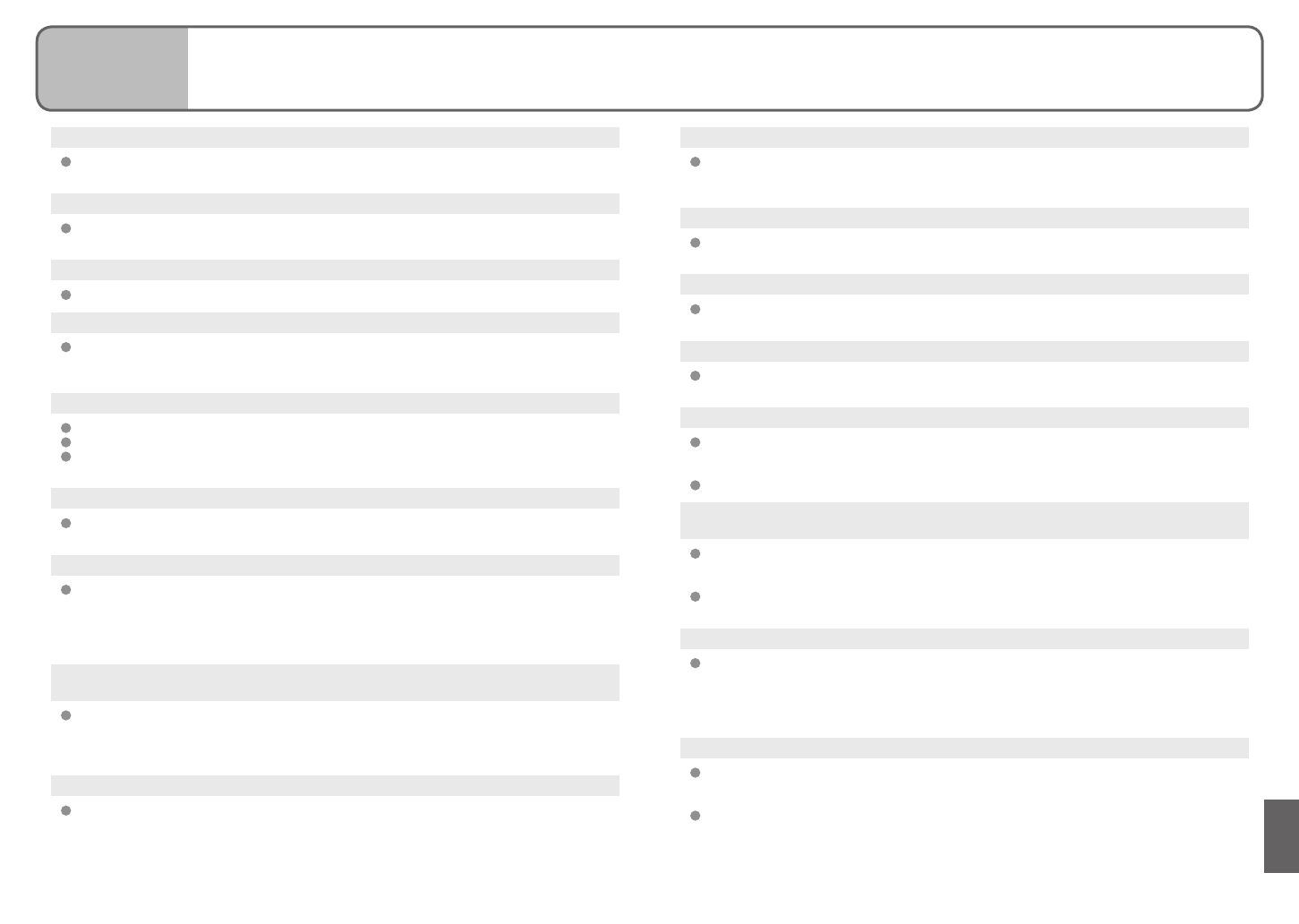Click the second gray bar in the right column
1299x924 pixels.
point(964,218)
